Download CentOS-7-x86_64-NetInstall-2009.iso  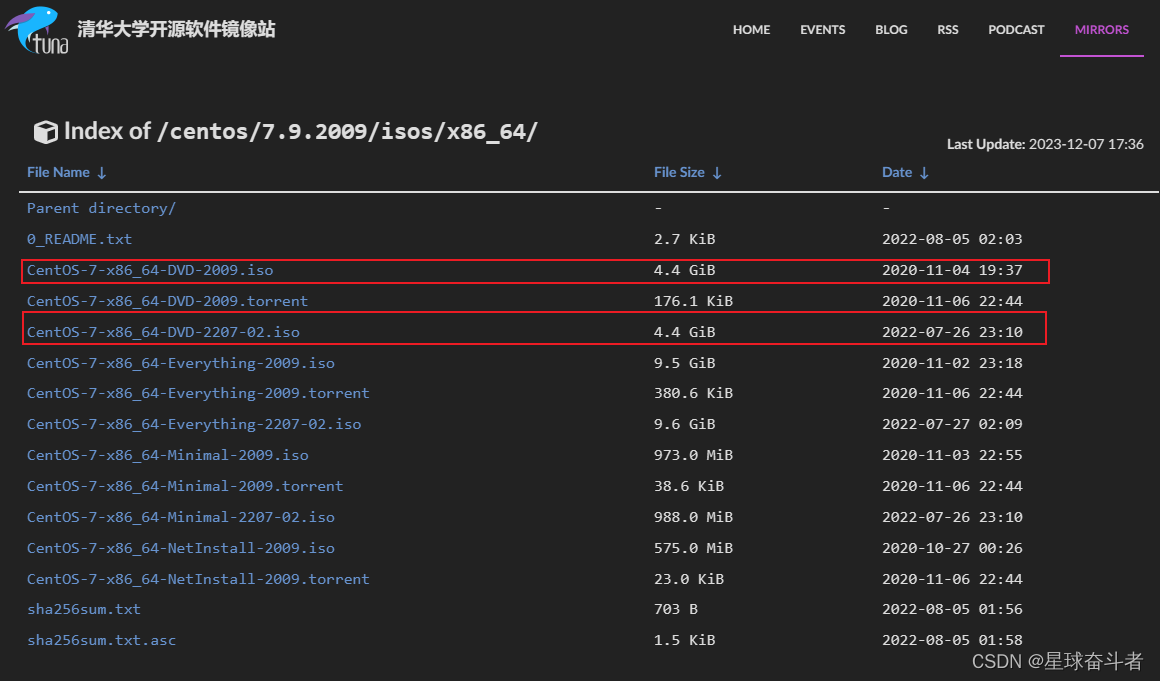[x=181, y=549]
